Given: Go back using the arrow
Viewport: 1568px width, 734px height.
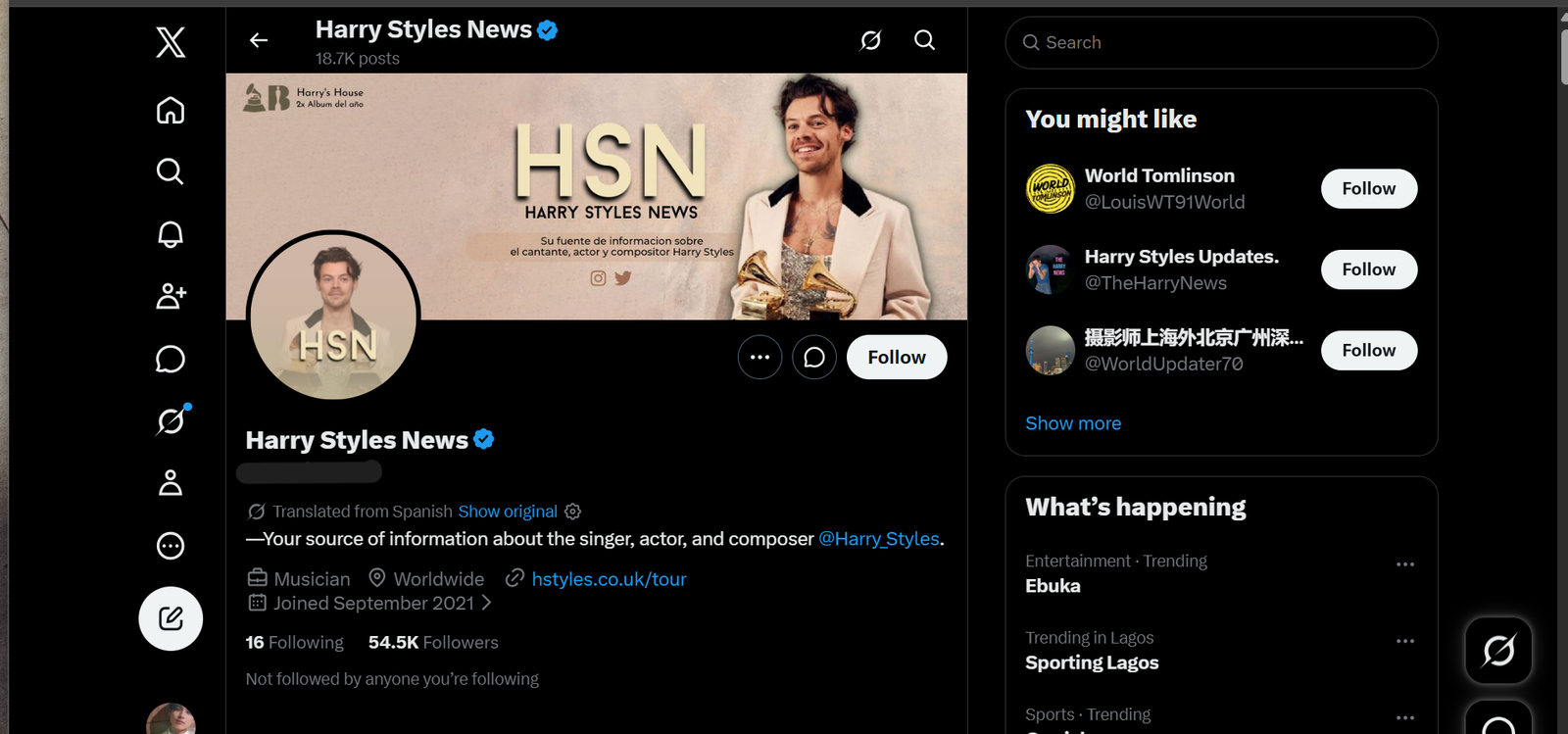Looking at the screenshot, I should [x=259, y=40].
